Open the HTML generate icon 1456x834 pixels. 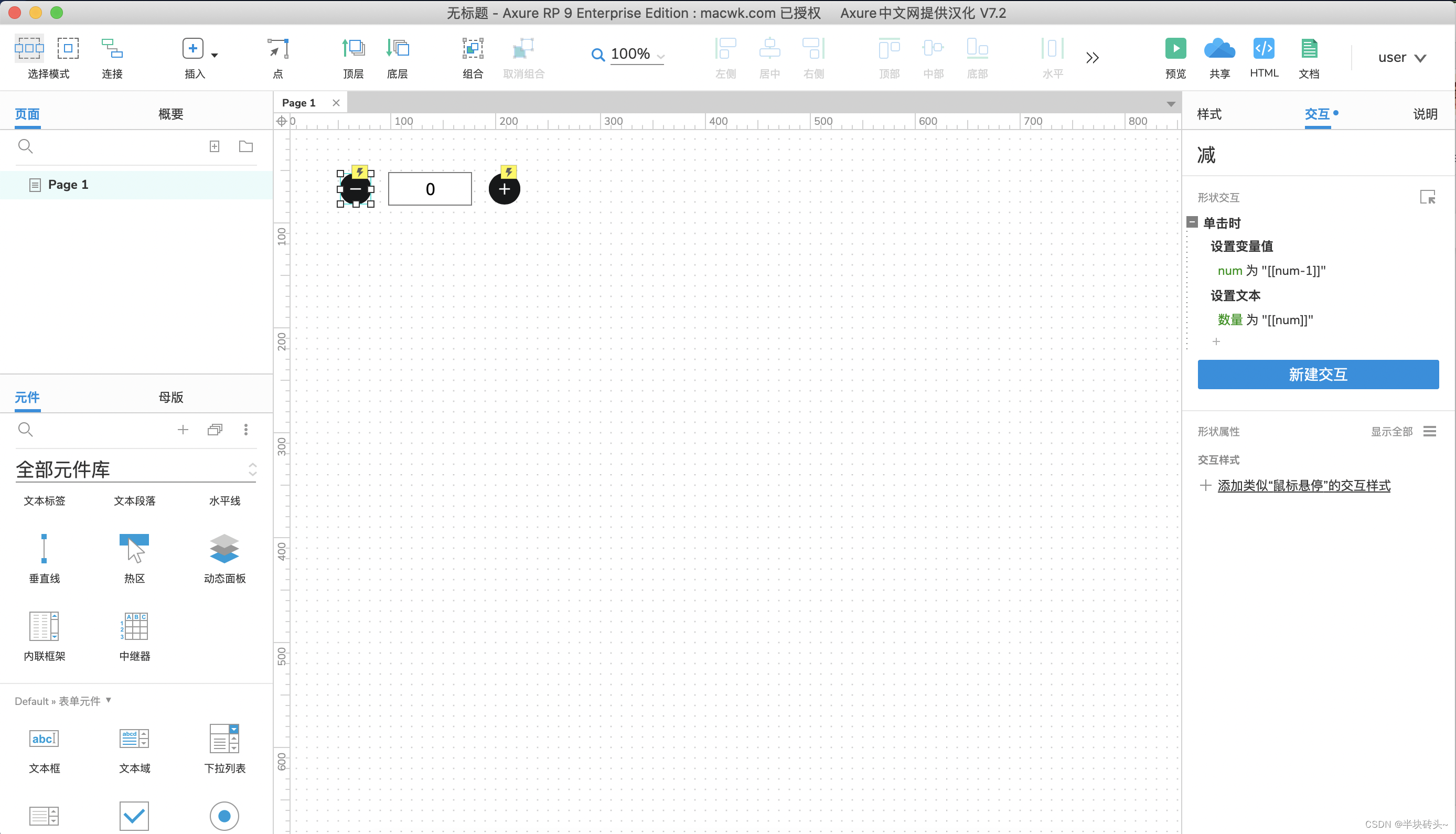(1263, 49)
